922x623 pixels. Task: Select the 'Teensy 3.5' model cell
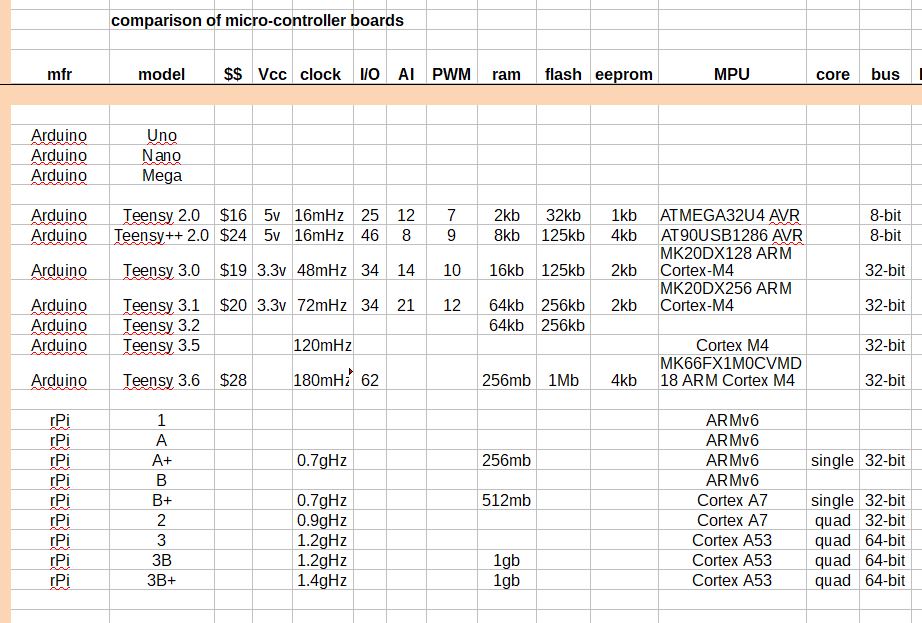point(162,346)
